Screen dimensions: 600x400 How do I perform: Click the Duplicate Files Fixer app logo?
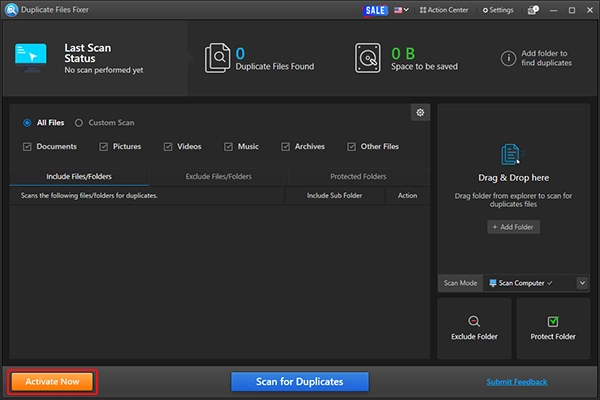(x=11, y=10)
